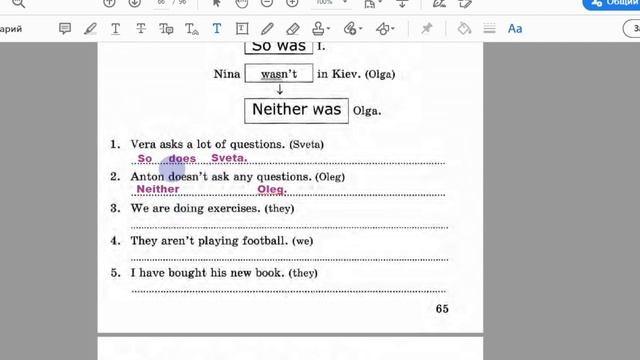Select the hand pan tool

coord(242,3)
